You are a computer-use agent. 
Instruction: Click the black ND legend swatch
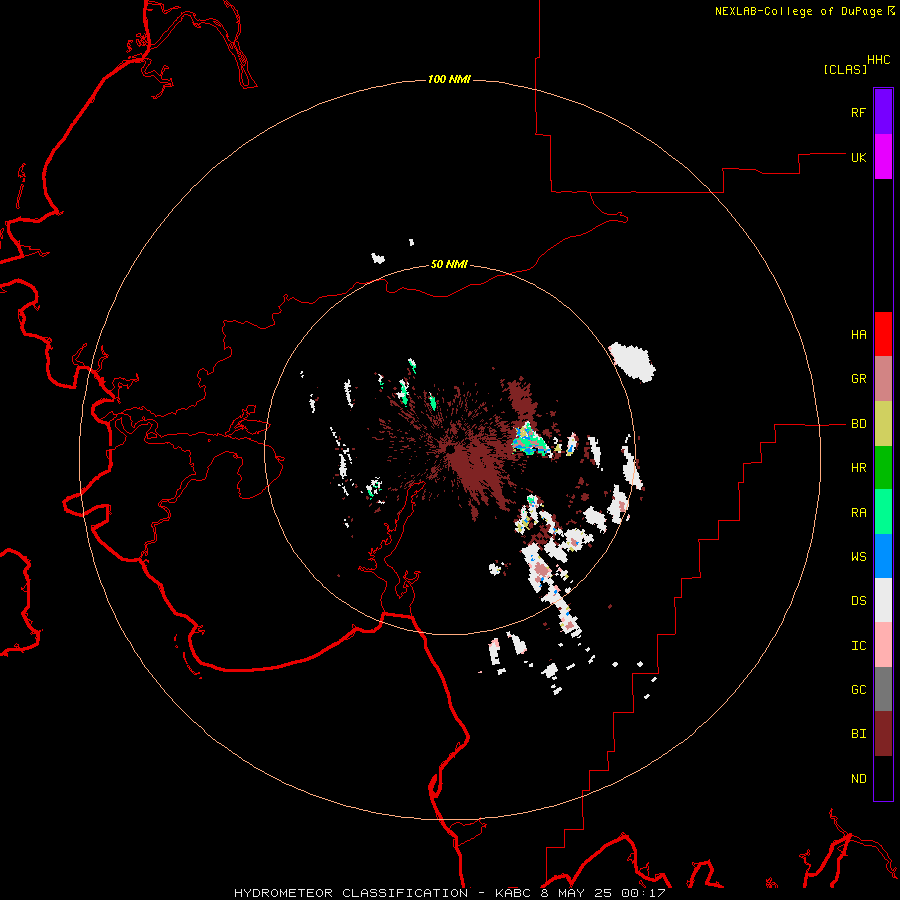coord(883,778)
